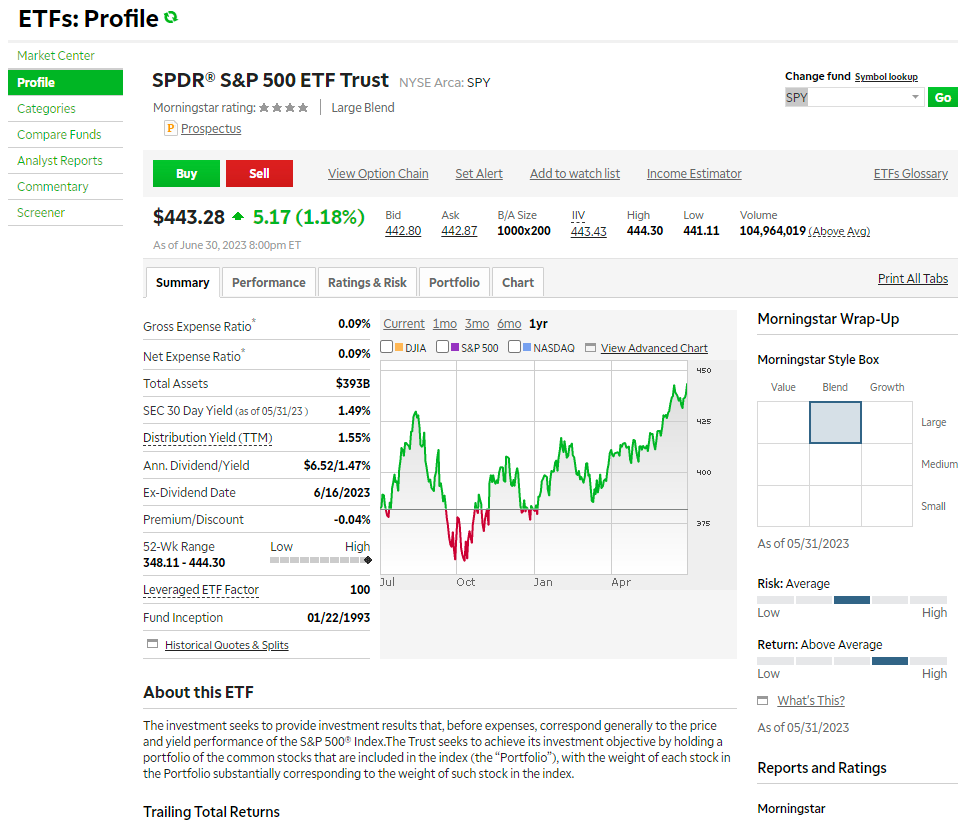Click the IIV value 443.43
Screen dimensions: 973x823
point(588,232)
